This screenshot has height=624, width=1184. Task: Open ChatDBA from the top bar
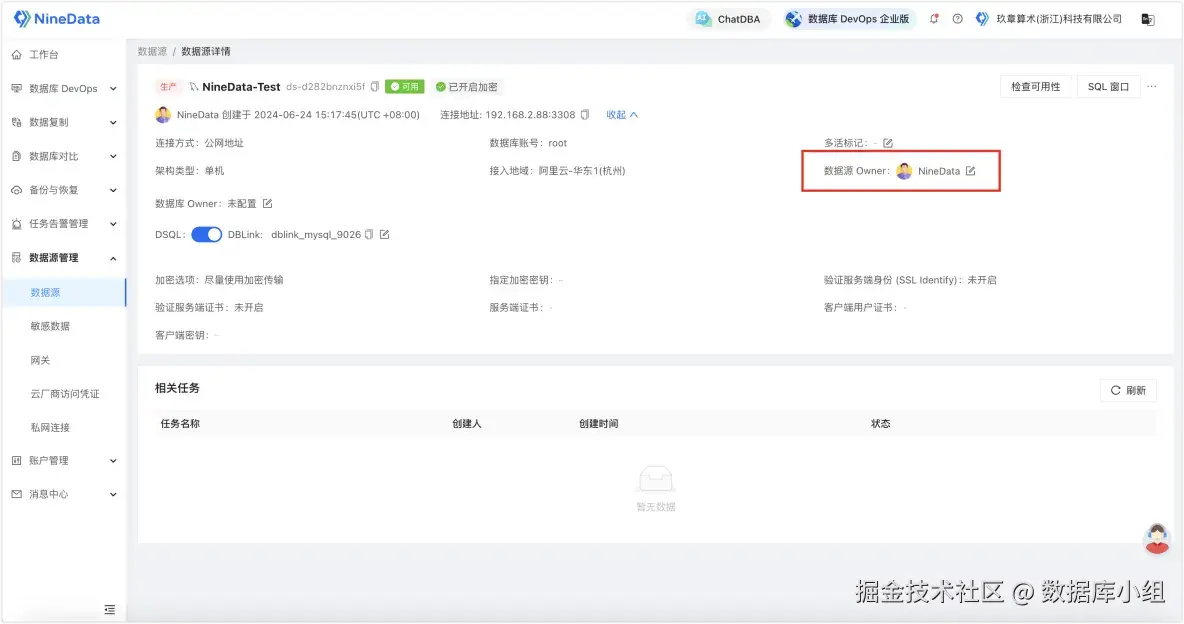pyautogui.click(x=727, y=18)
